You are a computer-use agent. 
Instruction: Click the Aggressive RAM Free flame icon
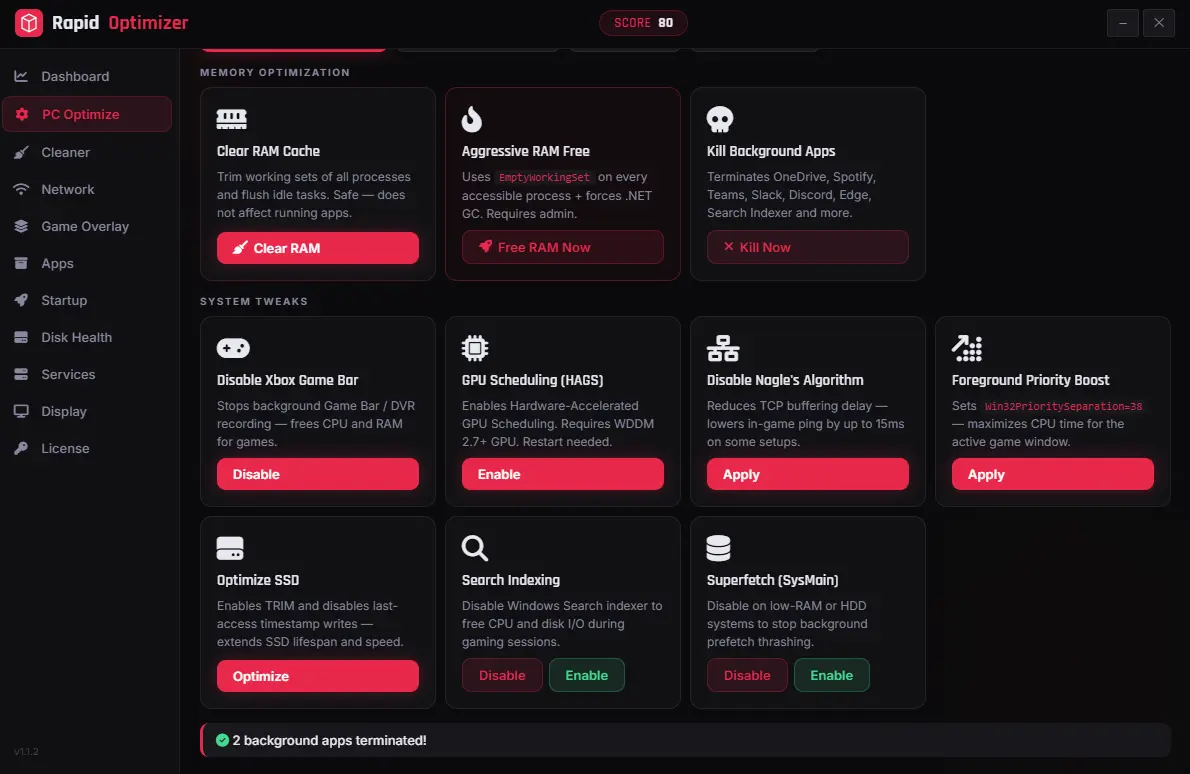tap(472, 119)
